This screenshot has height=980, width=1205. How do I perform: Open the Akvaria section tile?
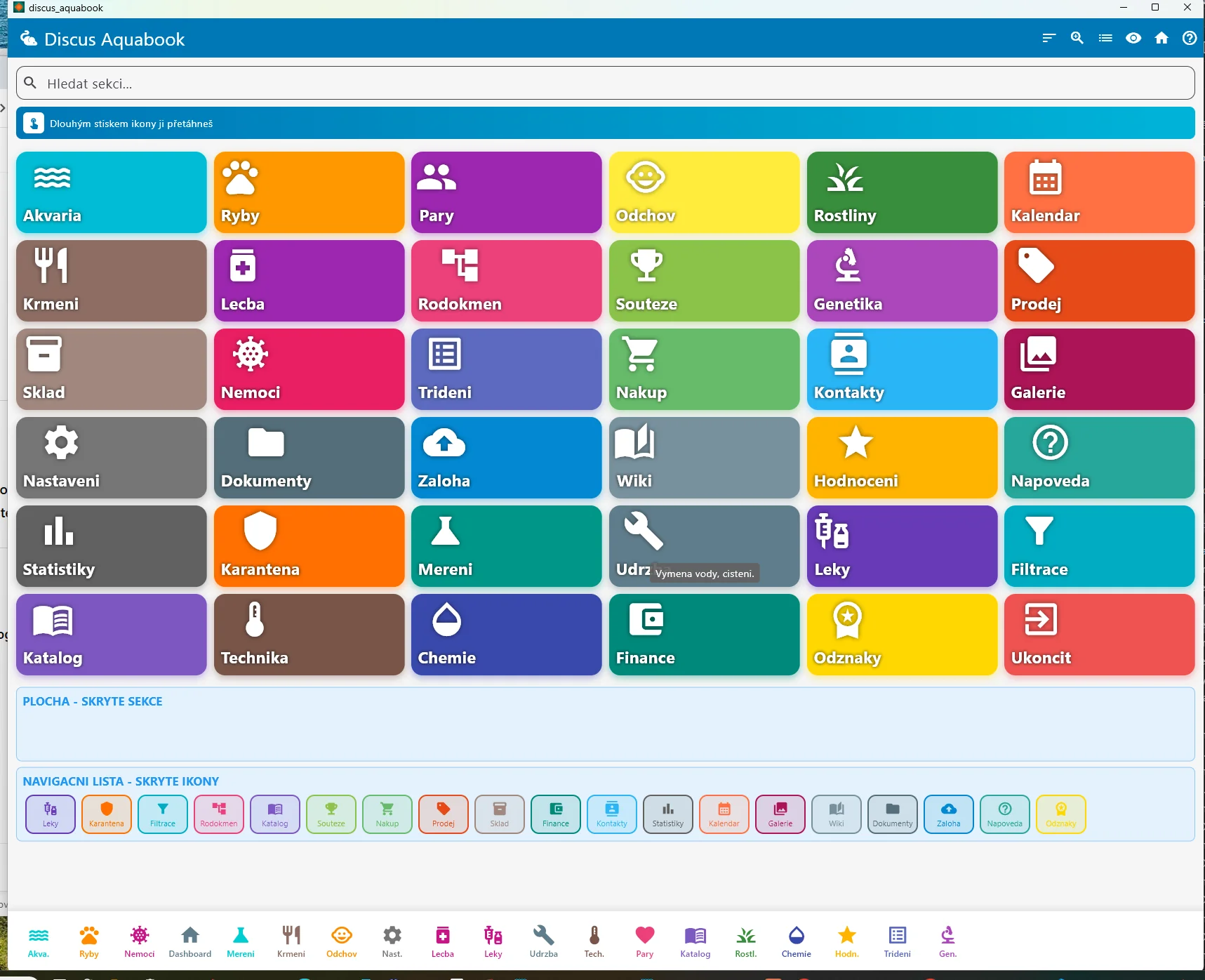tap(111, 192)
